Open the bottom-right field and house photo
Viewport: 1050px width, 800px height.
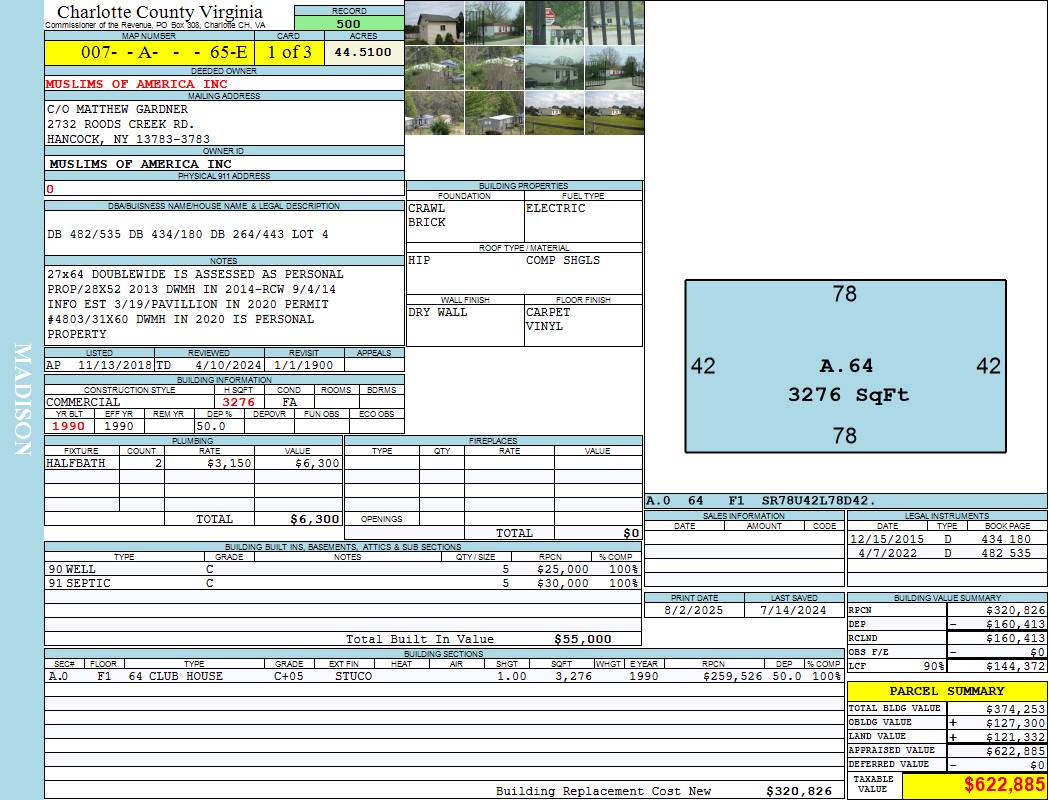coord(613,112)
